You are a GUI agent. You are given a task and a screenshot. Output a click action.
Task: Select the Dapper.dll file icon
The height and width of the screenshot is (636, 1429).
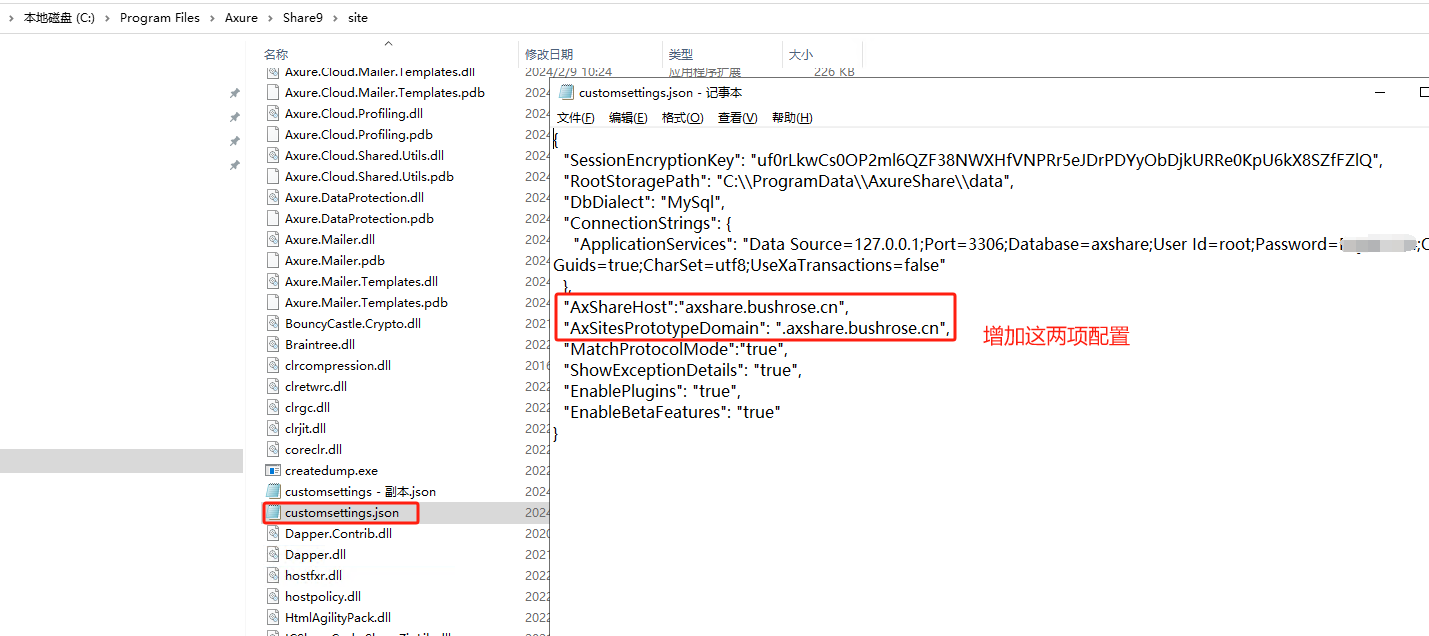tap(271, 554)
